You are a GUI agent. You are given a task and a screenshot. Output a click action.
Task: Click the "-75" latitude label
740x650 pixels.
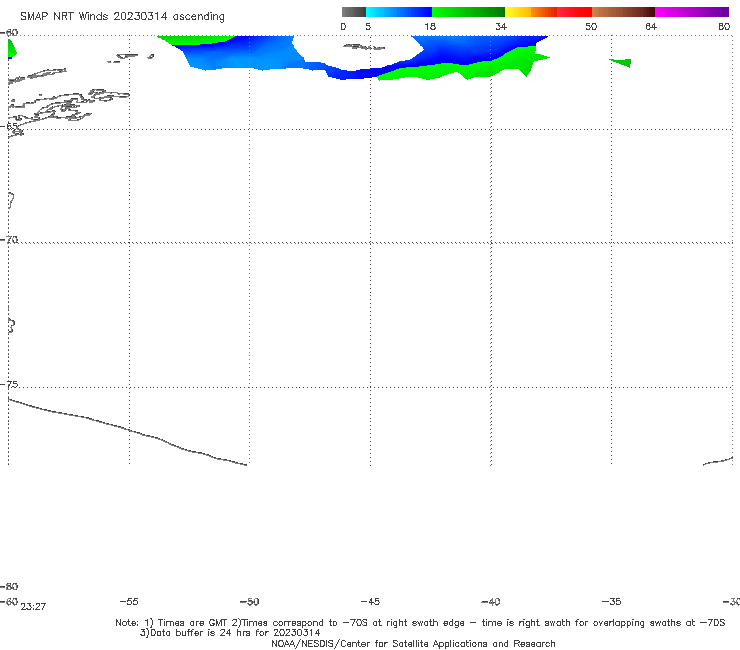[9, 384]
